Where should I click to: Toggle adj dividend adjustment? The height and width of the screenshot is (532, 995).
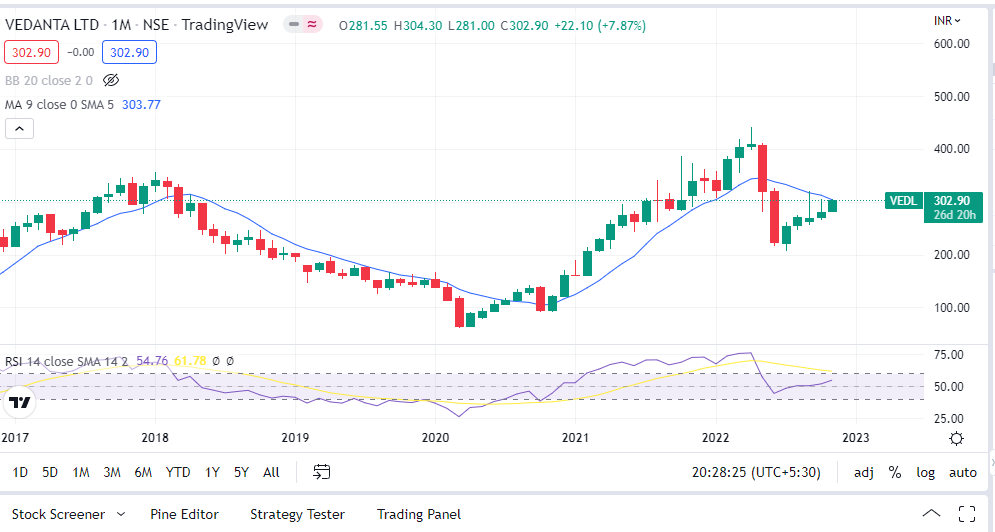coord(864,472)
